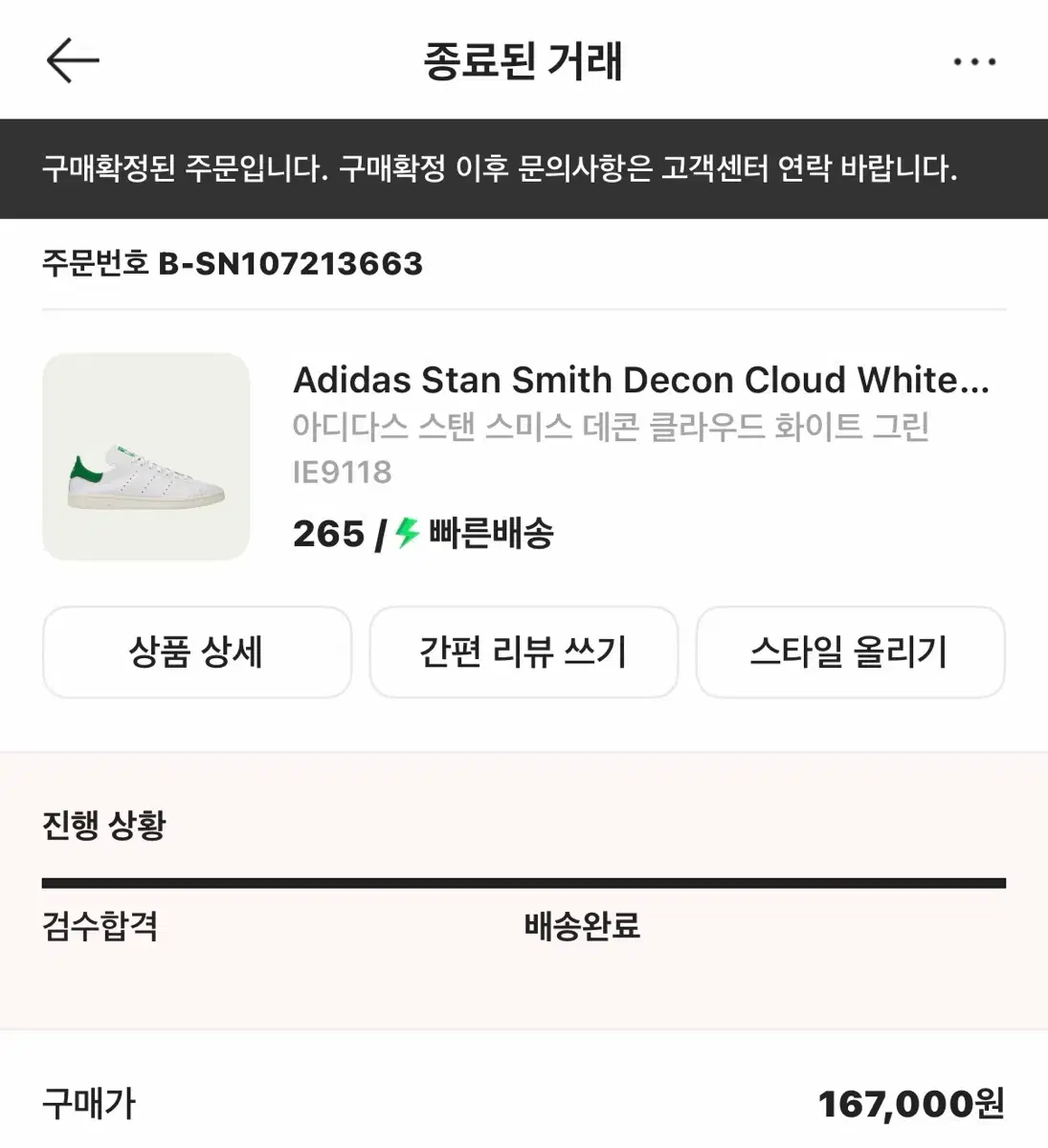Tap the Korean product name 아디다스 스탠 스미스

611,427
